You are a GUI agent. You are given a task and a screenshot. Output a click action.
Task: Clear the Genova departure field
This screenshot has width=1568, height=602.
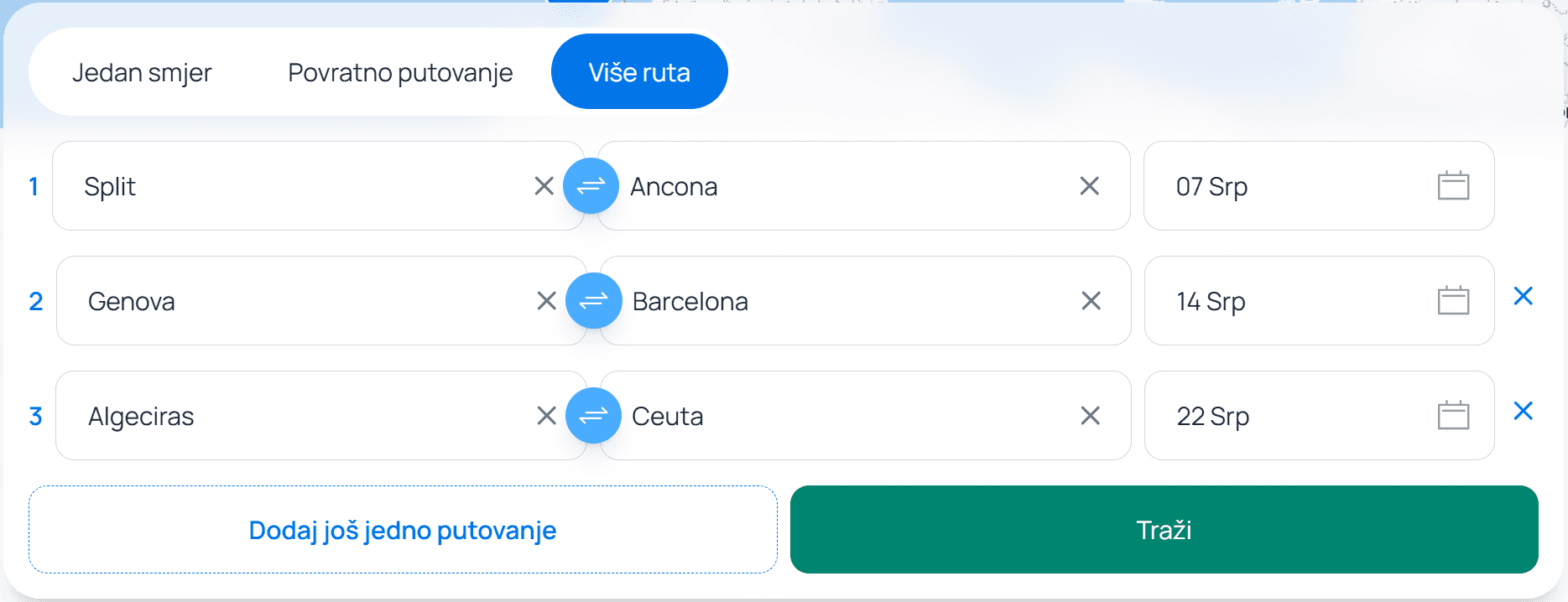tap(546, 301)
